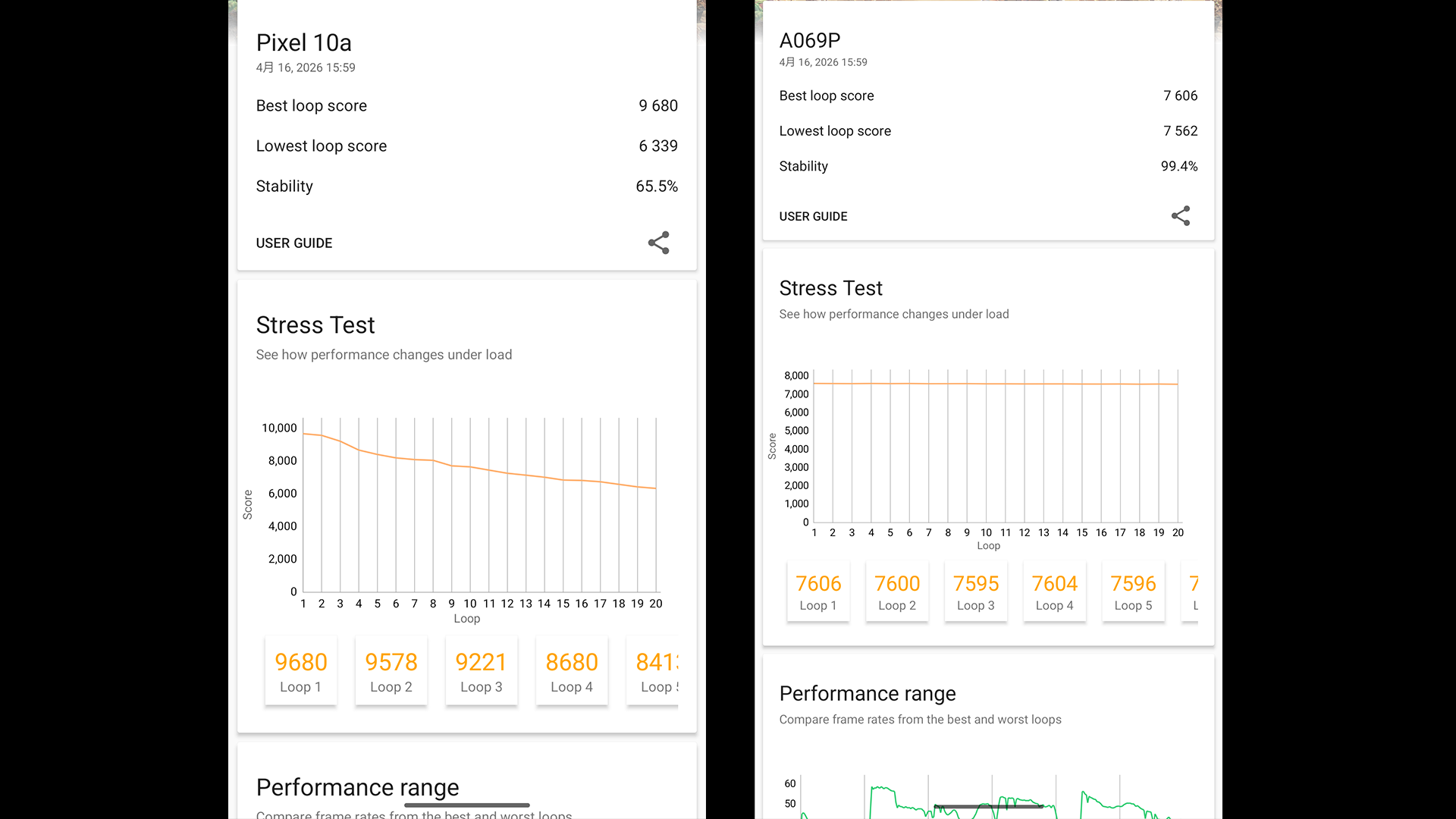Select Loop 2 score card 9578
The height and width of the screenshot is (819, 1456).
[x=391, y=671]
